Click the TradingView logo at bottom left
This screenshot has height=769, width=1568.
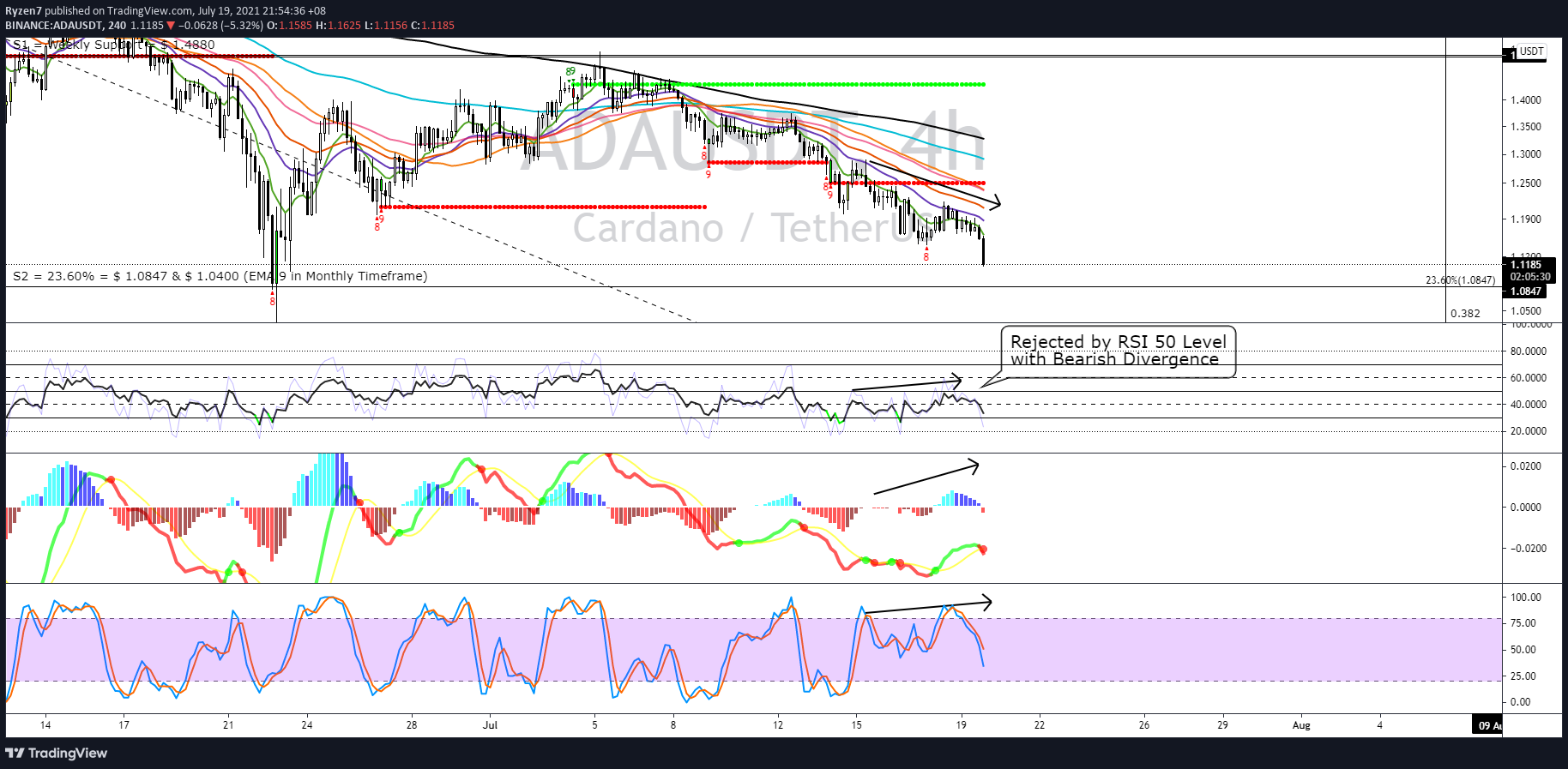click(x=57, y=753)
